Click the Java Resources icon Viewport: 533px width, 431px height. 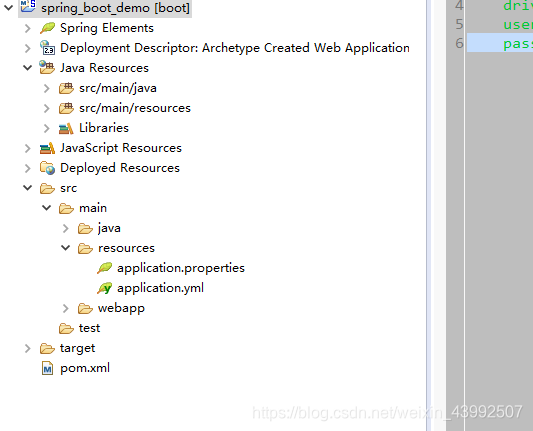pos(47,68)
